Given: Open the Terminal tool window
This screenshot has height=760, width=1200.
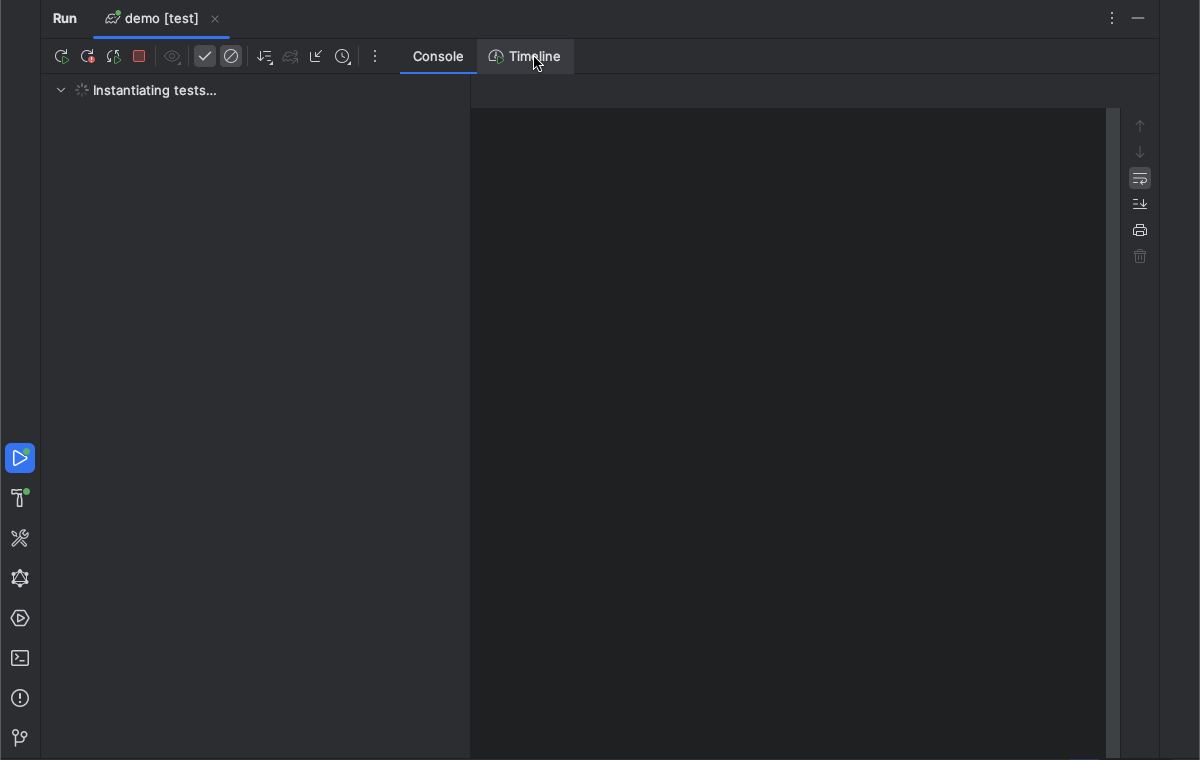Looking at the screenshot, I should pos(20,658).
